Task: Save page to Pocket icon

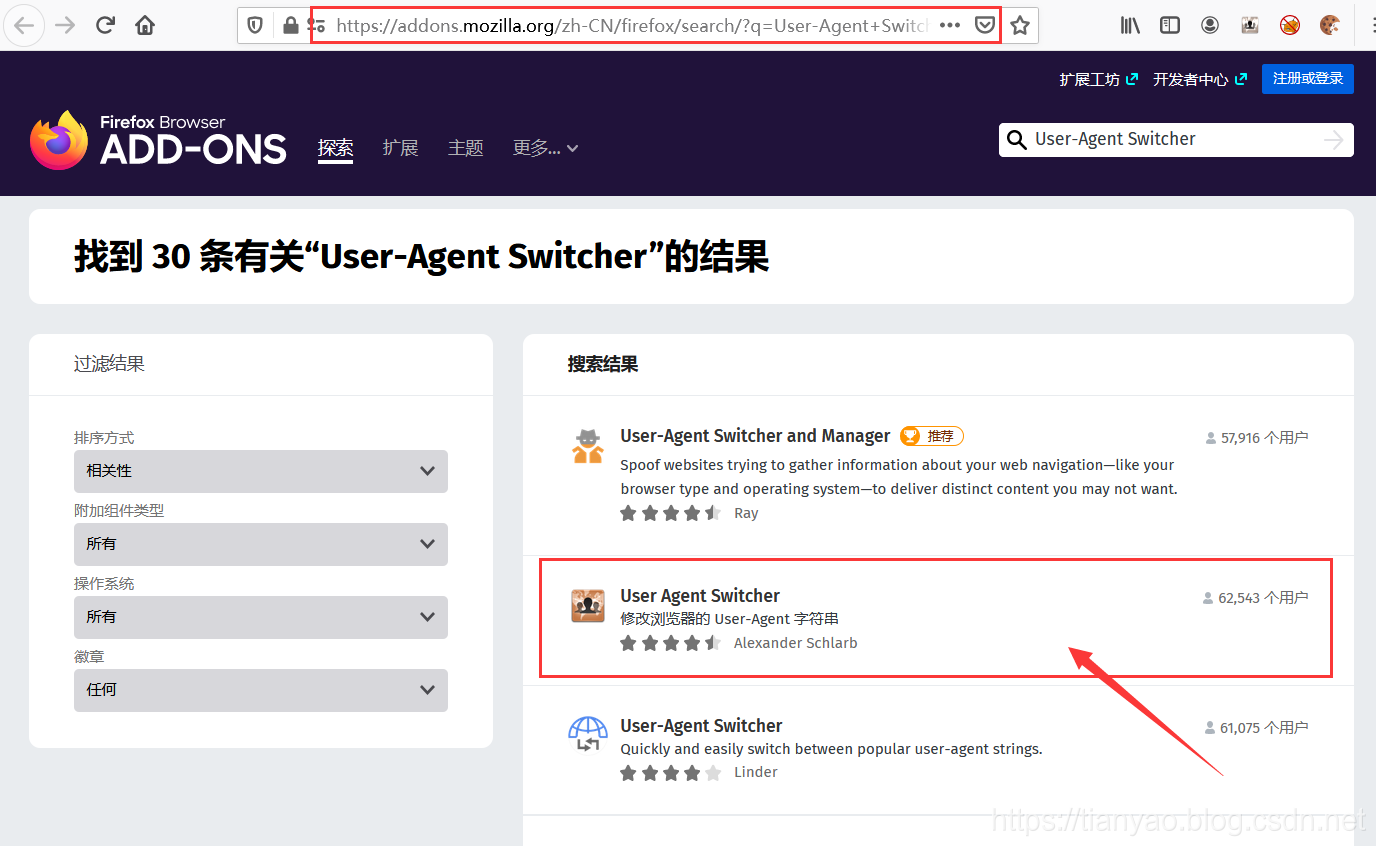Action: pyautogui.click(x=985, y=26)
